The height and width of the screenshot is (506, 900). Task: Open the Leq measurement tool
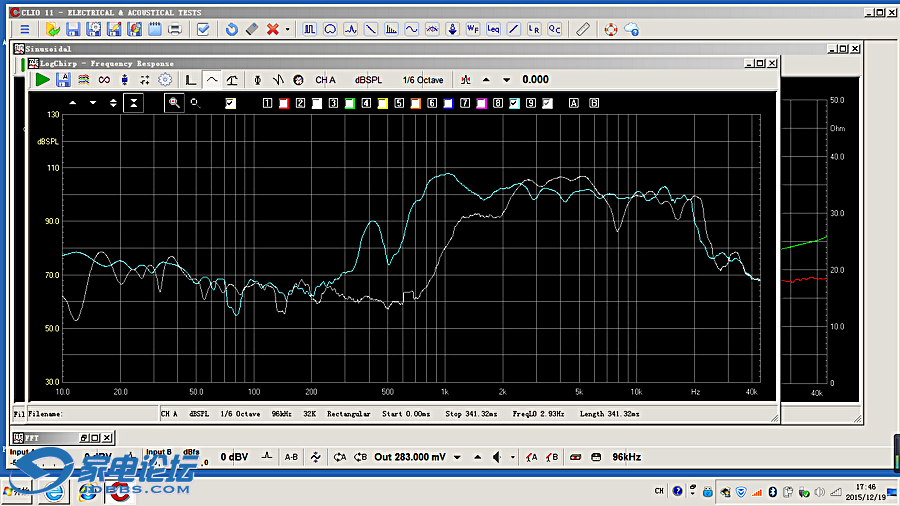point(493,29)
